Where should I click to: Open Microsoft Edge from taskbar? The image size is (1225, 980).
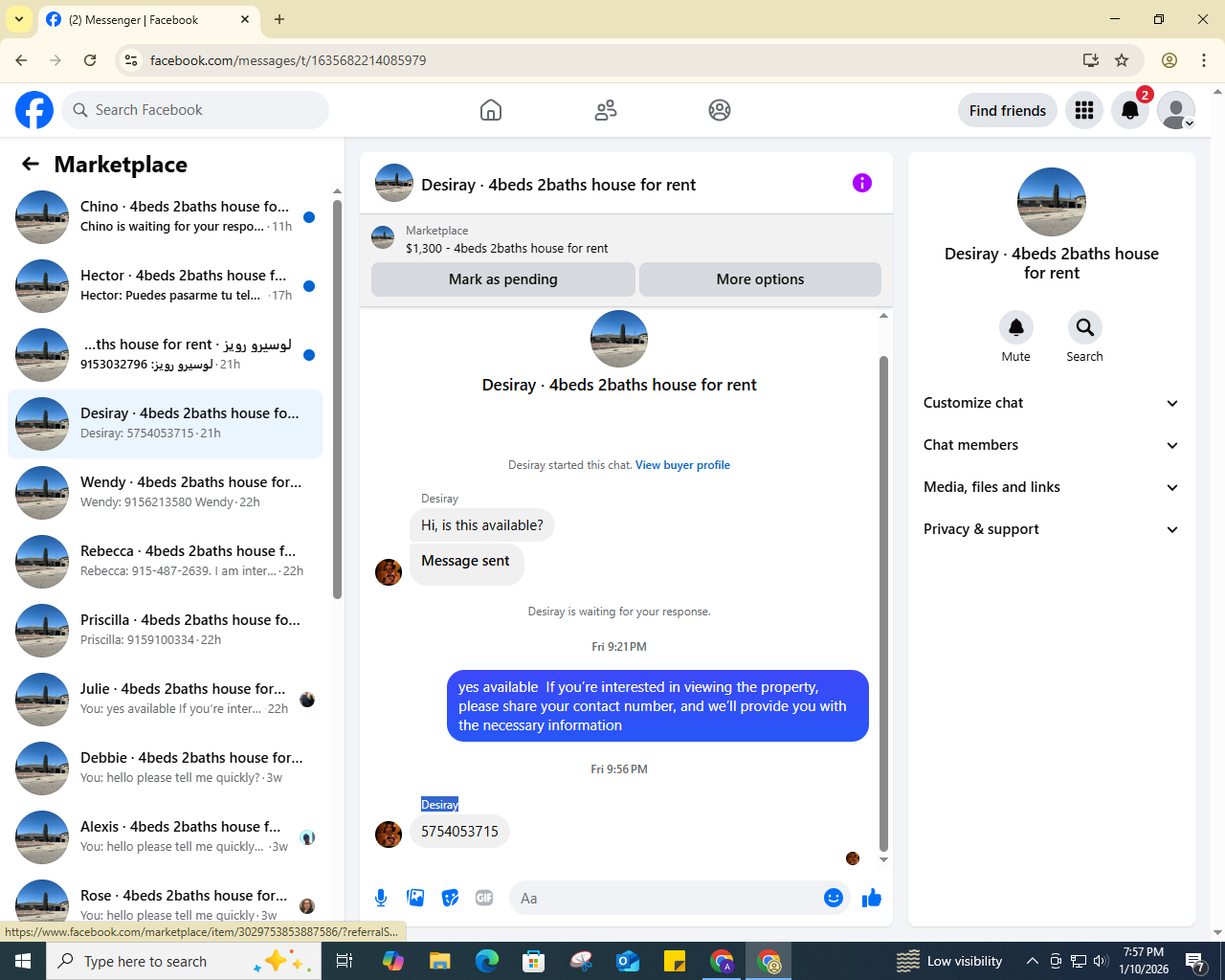click(x=487, y=961)
